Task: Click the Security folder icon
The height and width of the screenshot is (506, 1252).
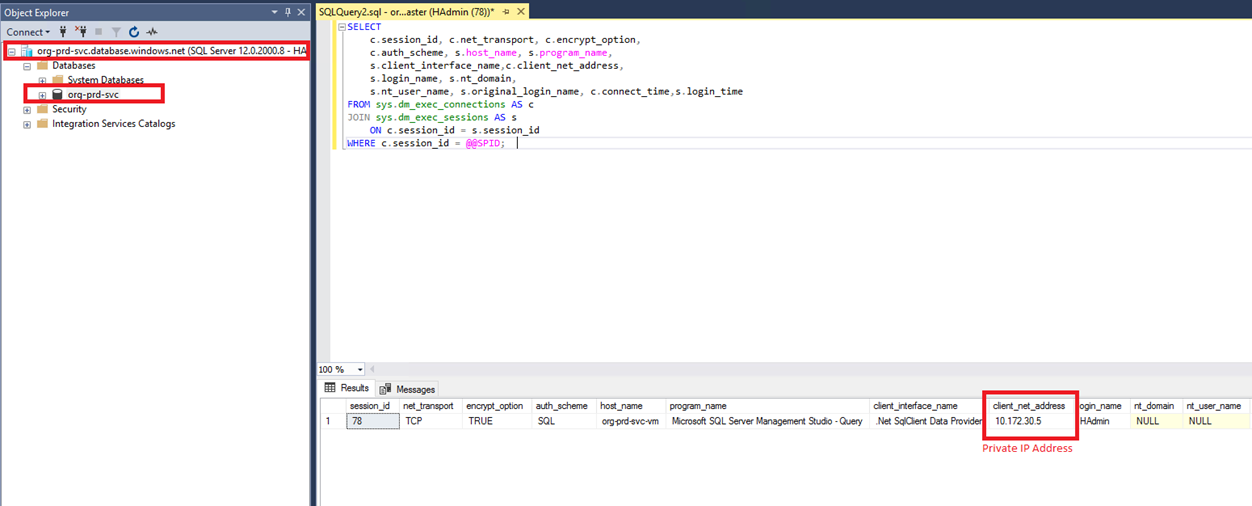Action: [x=42, y=110]
